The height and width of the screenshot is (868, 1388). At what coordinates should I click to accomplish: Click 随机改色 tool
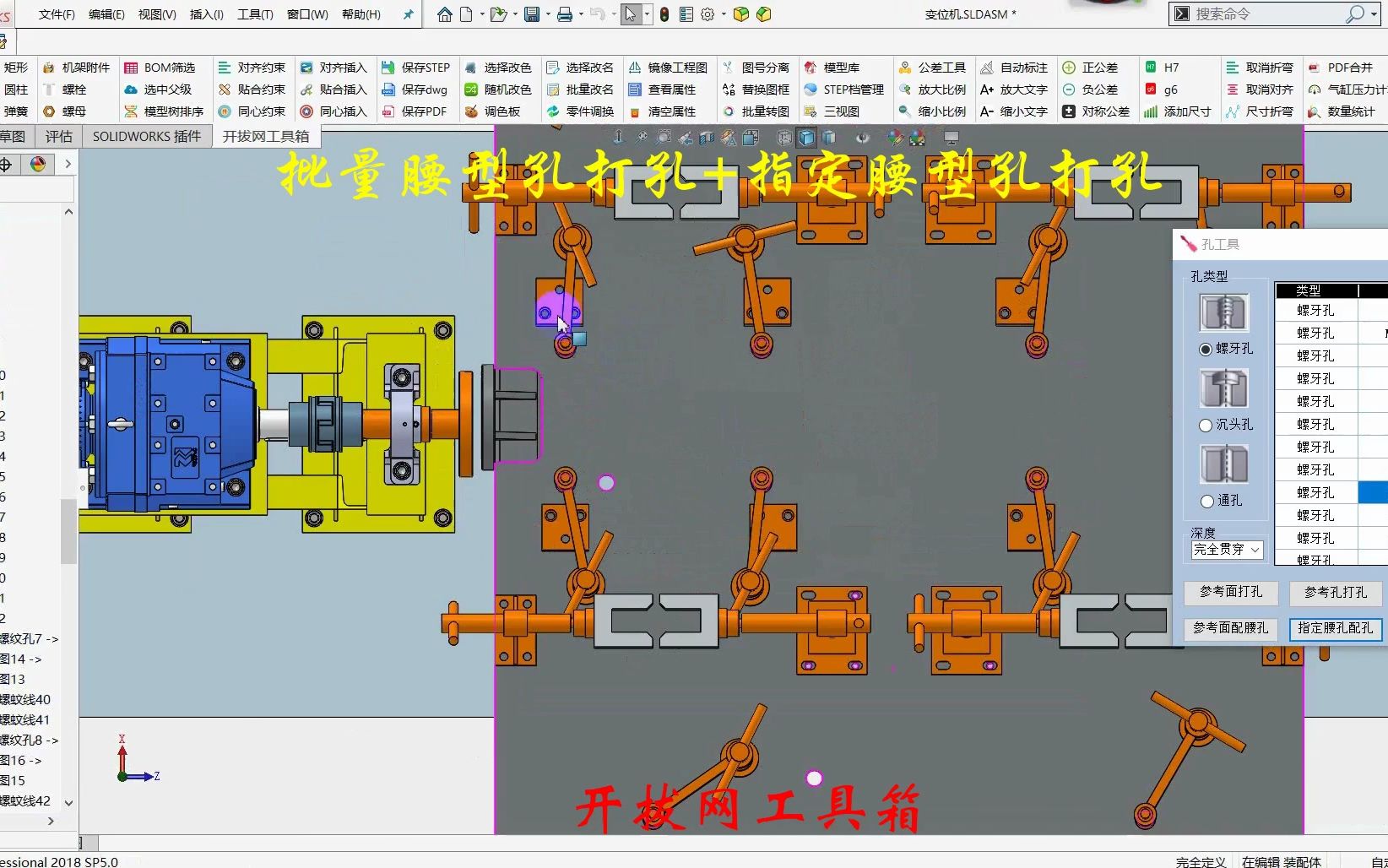click(498, 90)
